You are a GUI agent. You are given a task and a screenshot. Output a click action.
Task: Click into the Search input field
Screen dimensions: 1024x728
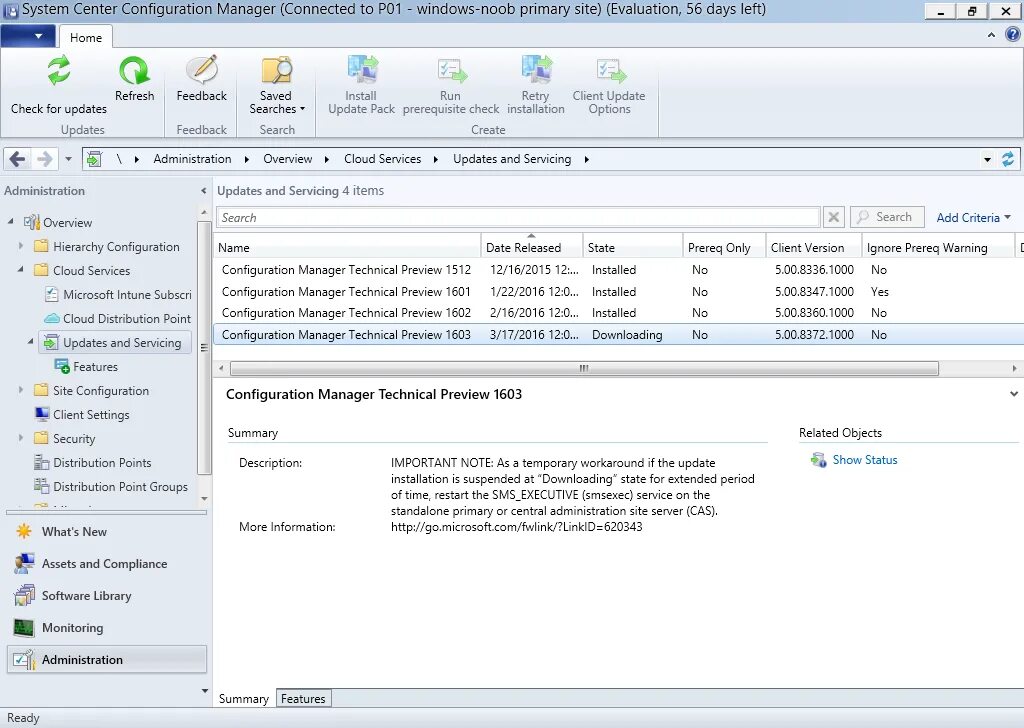(518, 217)
